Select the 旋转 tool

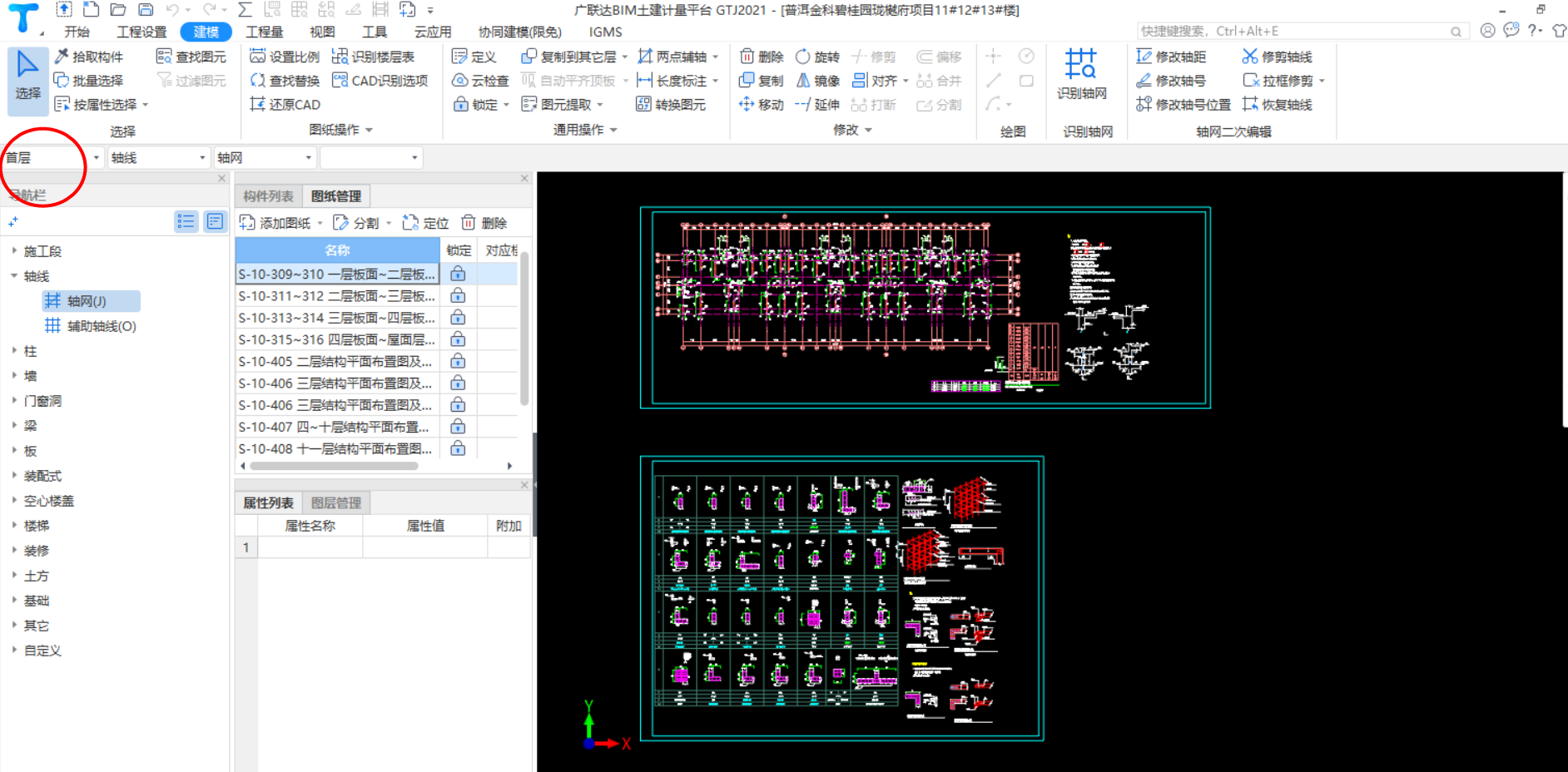[x=817, y=57]
